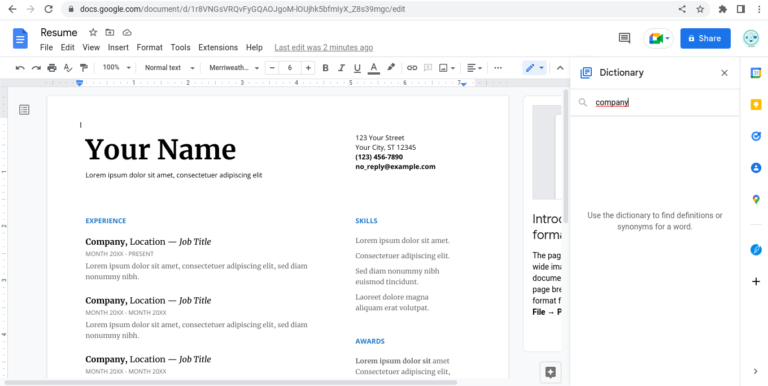The width and height of the screenshot is (768, 386).
Task: Open insert image dropdown
Action: point(447,68)
